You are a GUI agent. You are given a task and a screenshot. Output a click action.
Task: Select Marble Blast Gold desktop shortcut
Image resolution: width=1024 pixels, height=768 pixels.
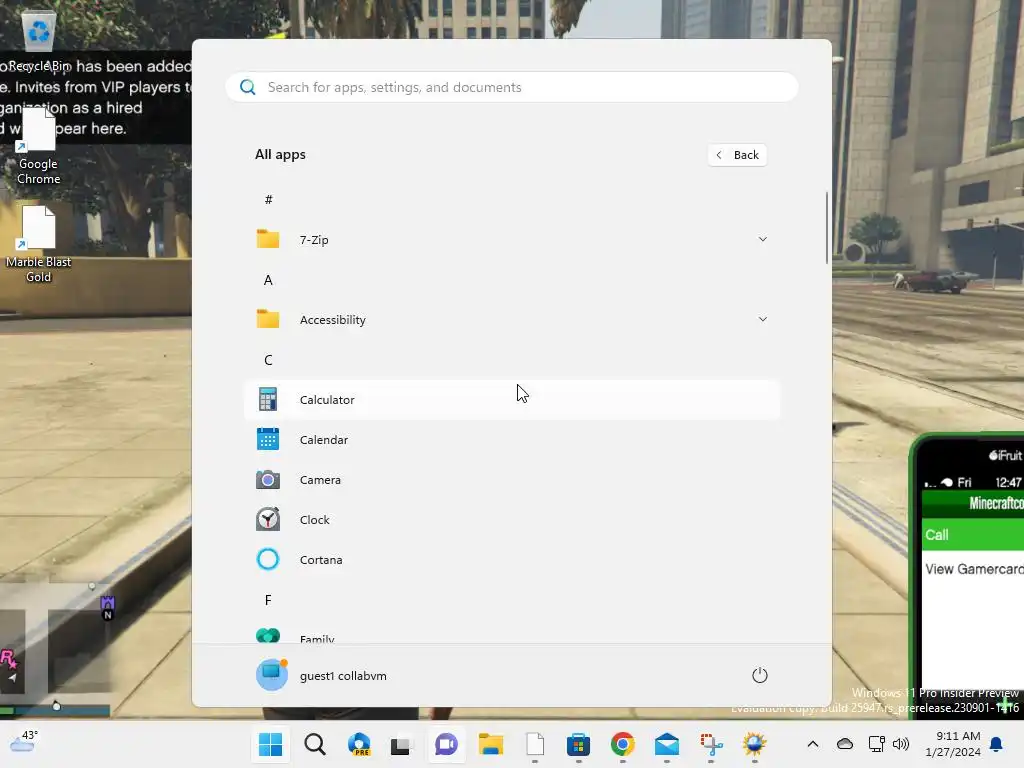[x=39, y=245]
